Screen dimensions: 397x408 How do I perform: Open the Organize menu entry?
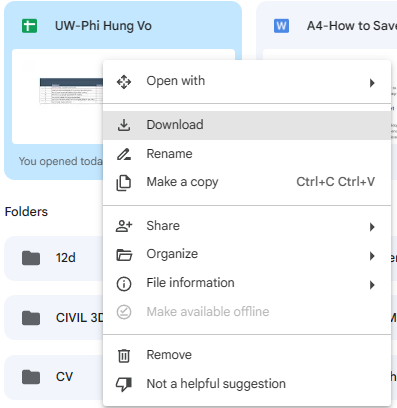tap(247, 255)
